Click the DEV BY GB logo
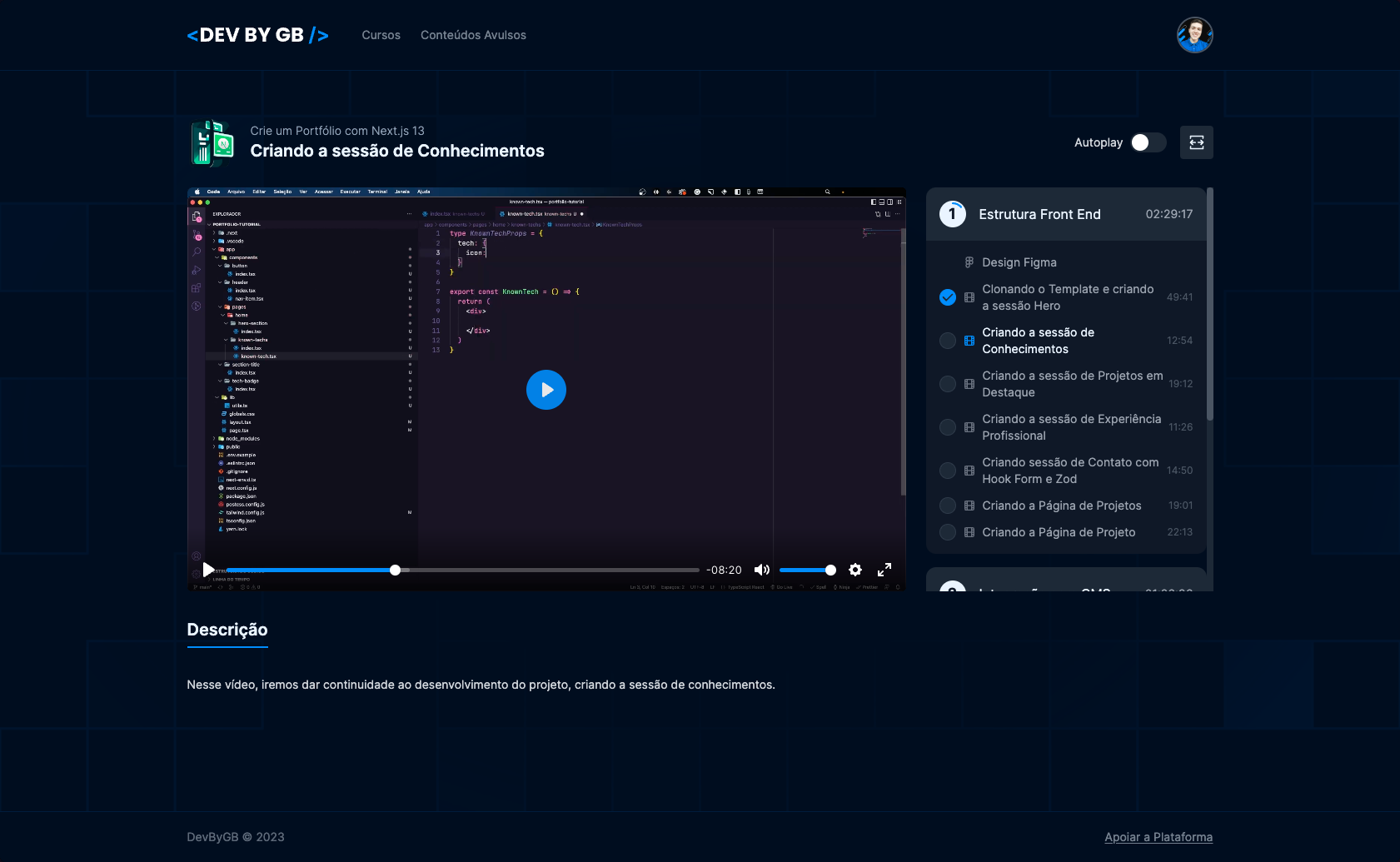 [257, 35]
